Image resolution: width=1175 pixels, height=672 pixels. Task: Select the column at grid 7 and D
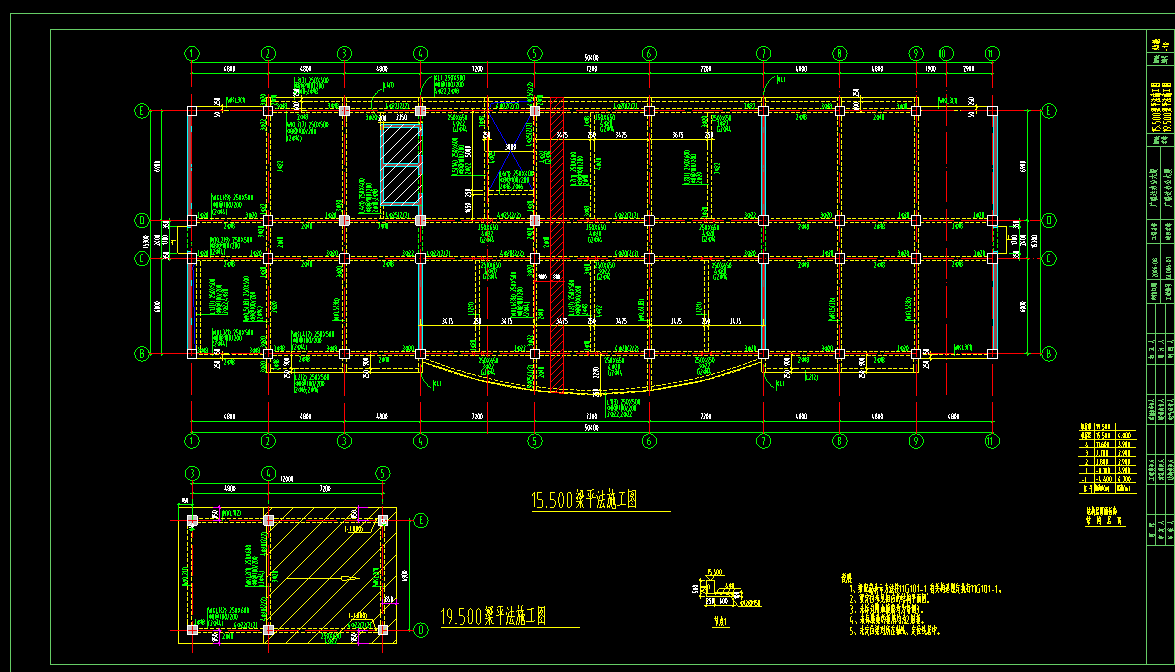coord(763,220)
